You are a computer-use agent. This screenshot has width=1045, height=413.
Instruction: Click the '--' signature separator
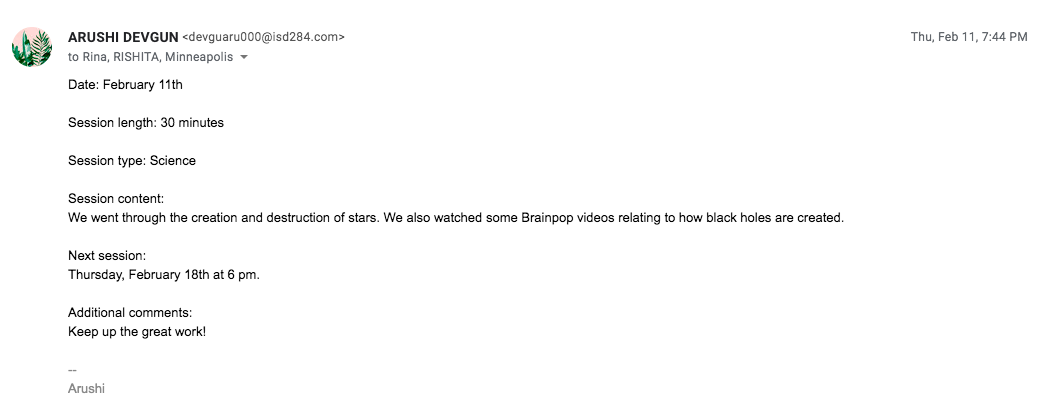coord(73,369)
